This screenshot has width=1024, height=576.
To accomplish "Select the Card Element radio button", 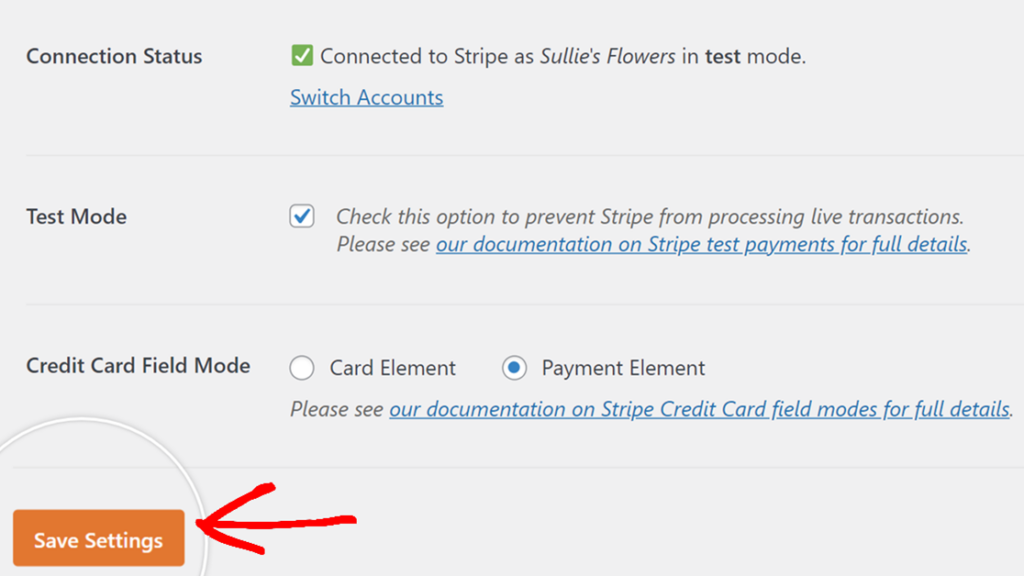I will tap(302, 368).
